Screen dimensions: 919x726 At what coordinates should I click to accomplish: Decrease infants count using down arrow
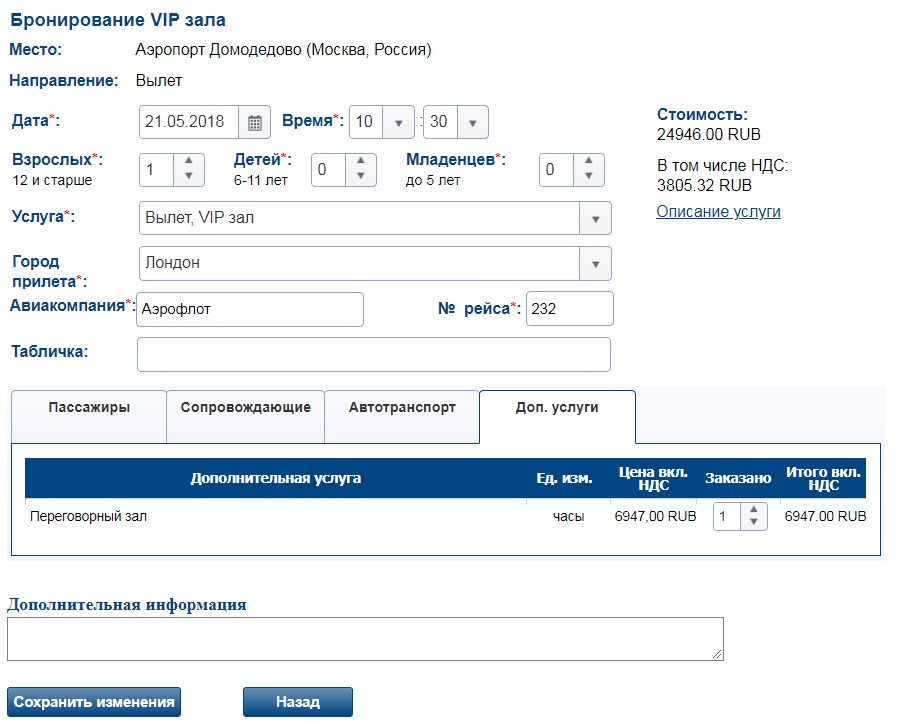[x=589, y=177]
